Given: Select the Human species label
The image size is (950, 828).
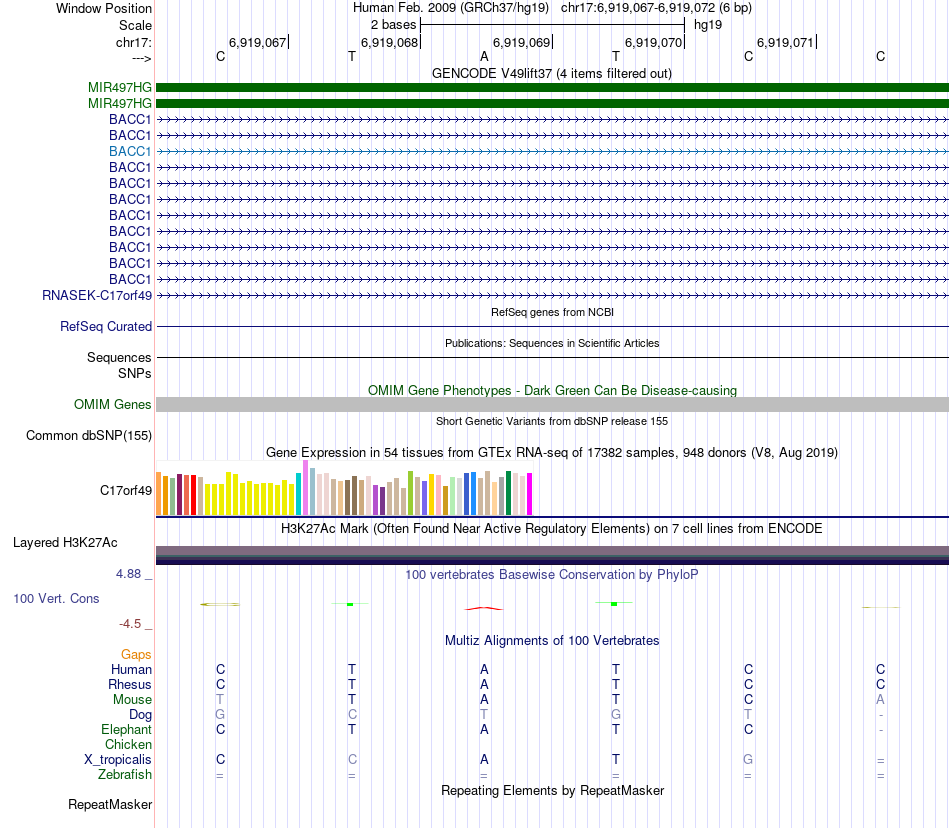Looking at the screenshot, I should tap(131, 669).
